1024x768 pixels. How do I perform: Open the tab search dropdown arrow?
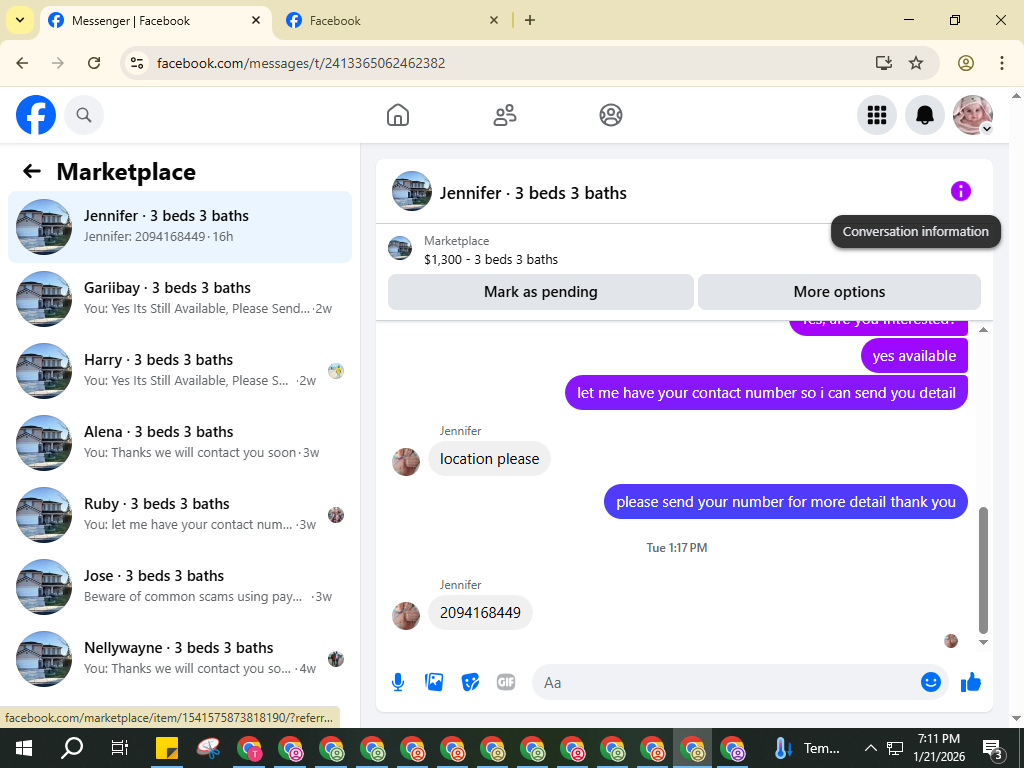tap(20, 20)
